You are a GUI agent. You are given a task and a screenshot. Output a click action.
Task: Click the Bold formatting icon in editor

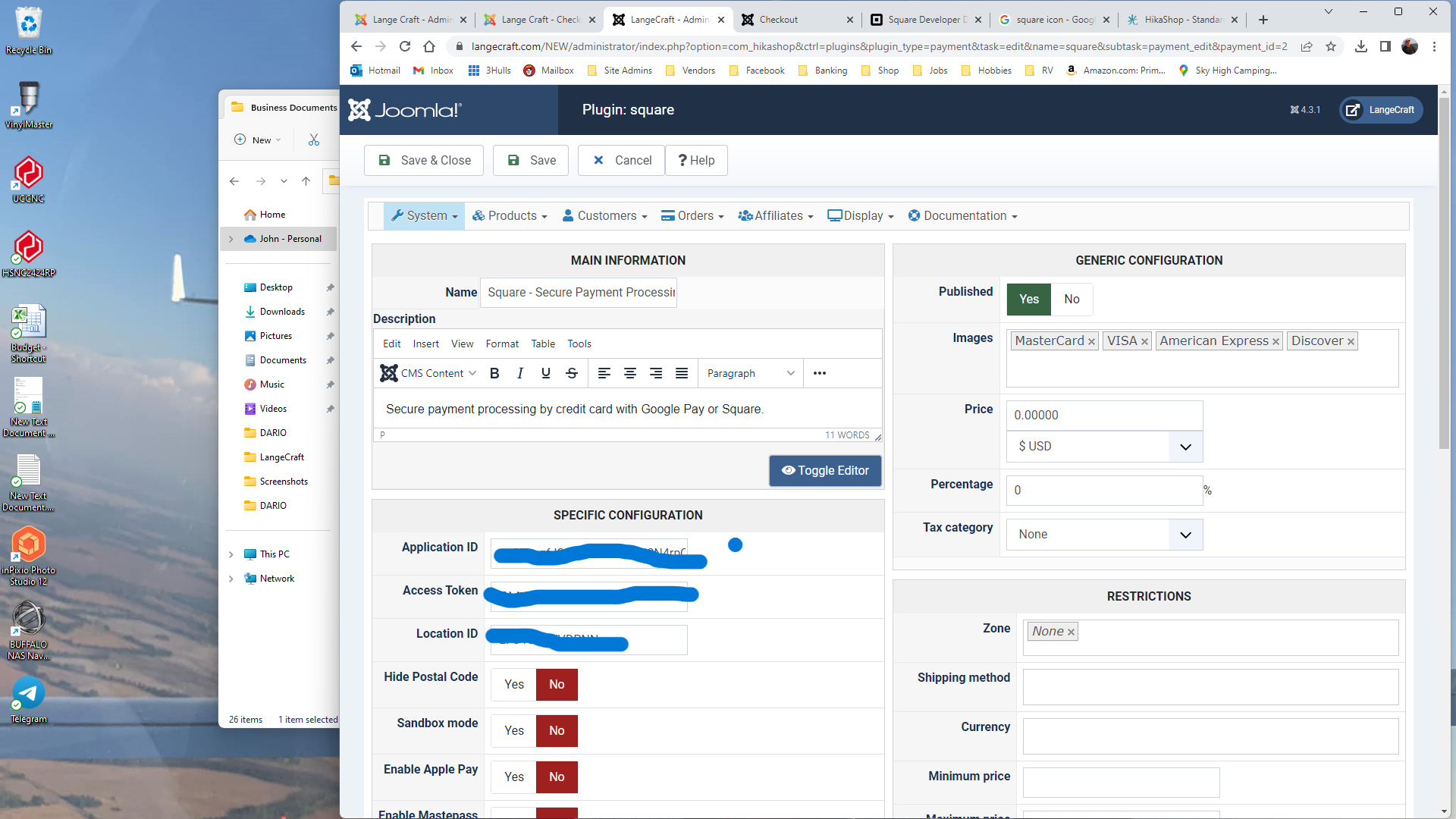(494, 373)
